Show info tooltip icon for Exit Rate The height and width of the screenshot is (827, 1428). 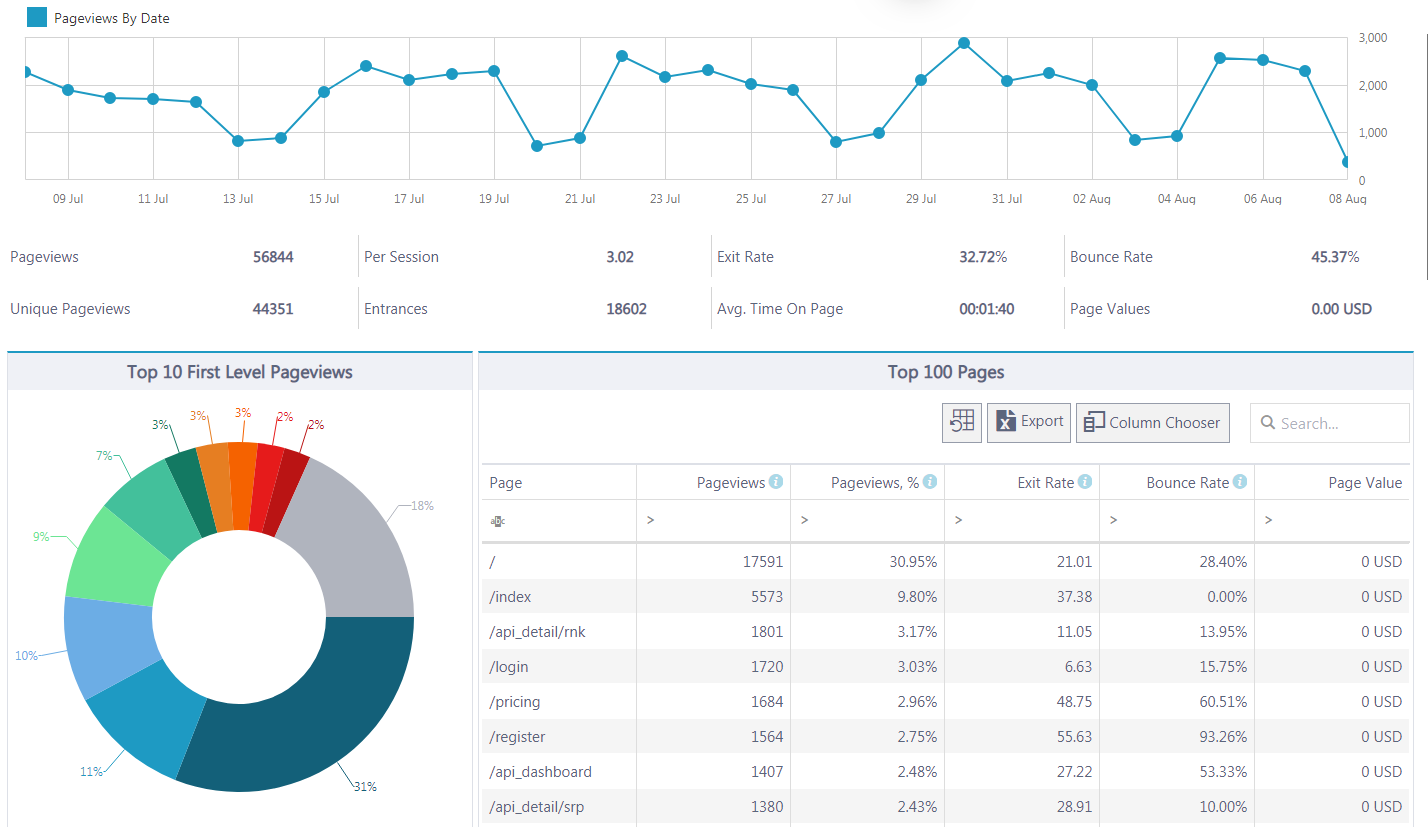tap(1085, 482)
